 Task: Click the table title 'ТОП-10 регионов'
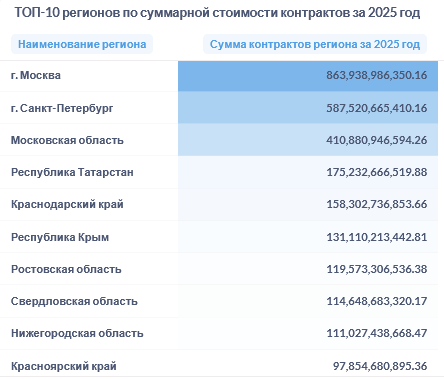tap(68, 13)
